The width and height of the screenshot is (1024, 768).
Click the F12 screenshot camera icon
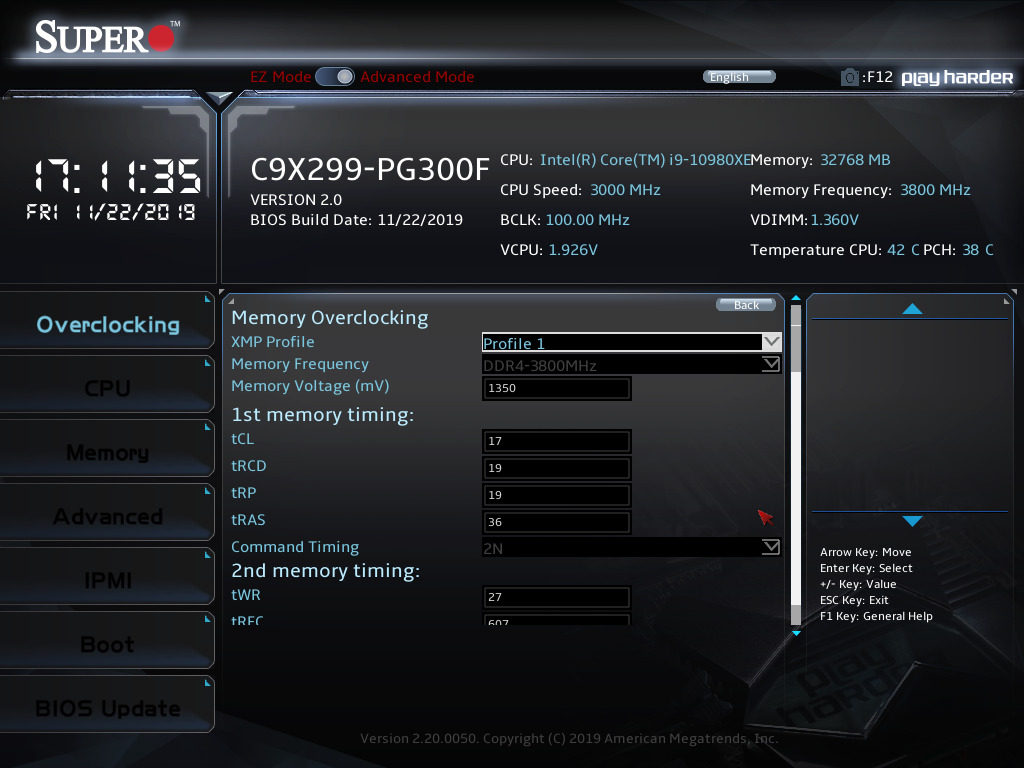(x=849, y=77)
